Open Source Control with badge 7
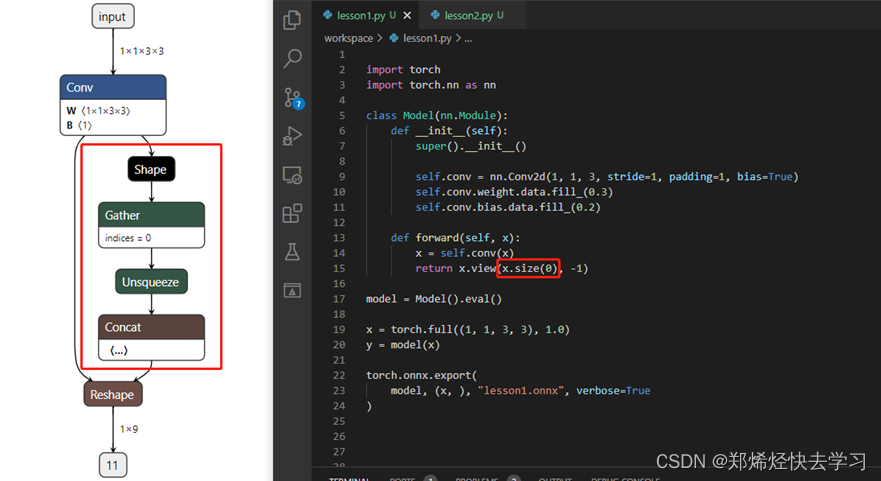 [x=292, y=98]
